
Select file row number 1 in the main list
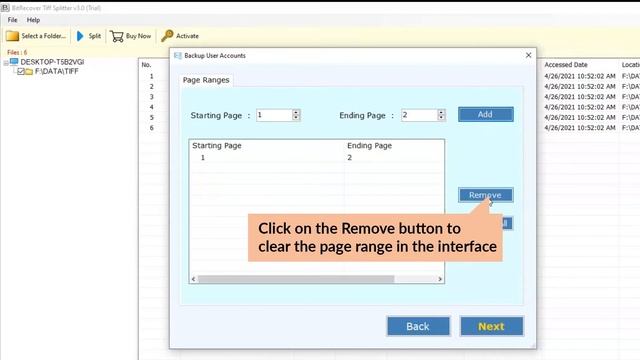151,76
